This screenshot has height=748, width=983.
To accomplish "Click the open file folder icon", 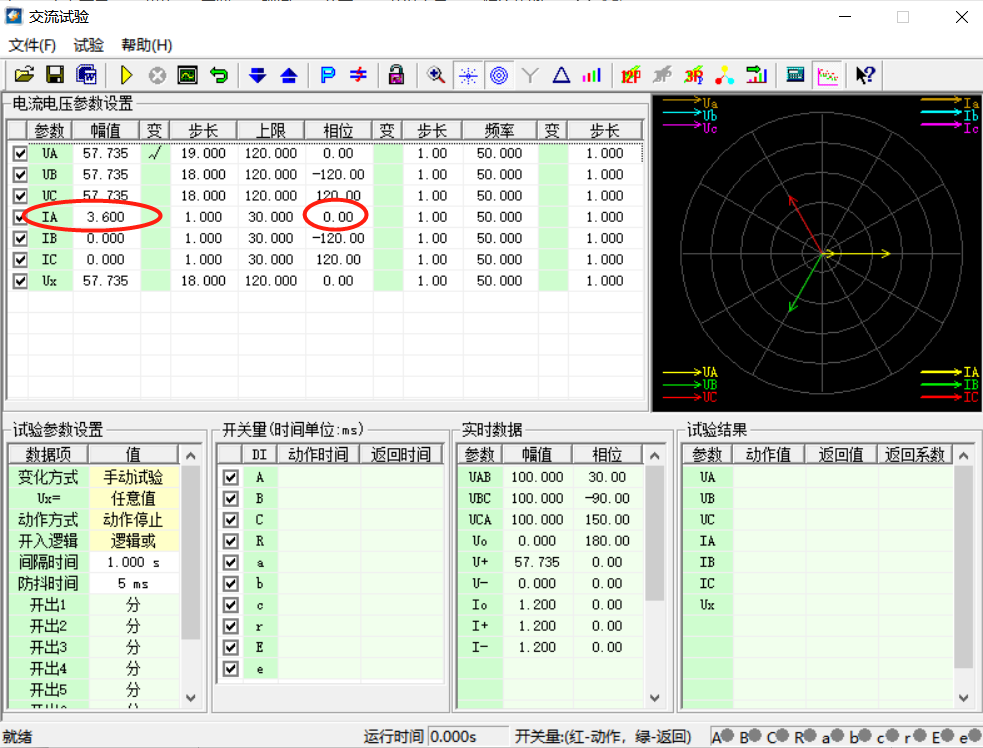I will tap(24, 75).
